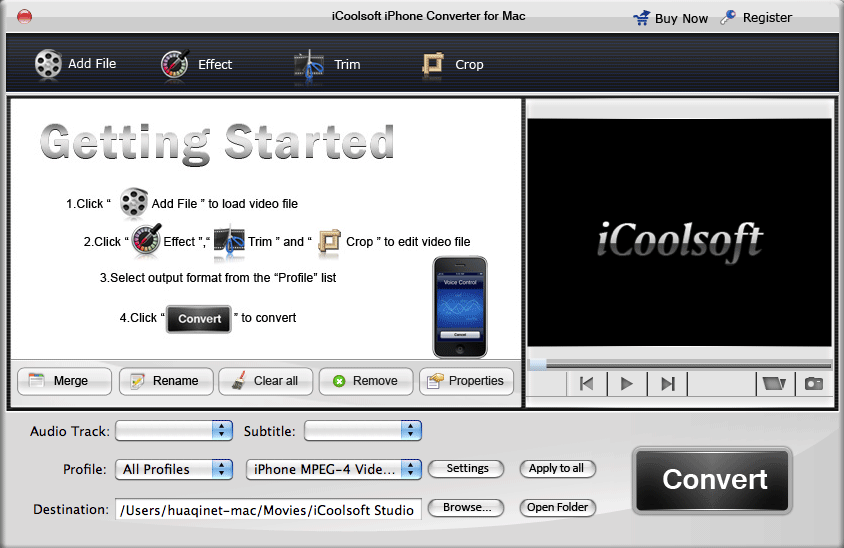Click the Destination path input field
This screenshot has width=844, height=548.
[268, 509]
